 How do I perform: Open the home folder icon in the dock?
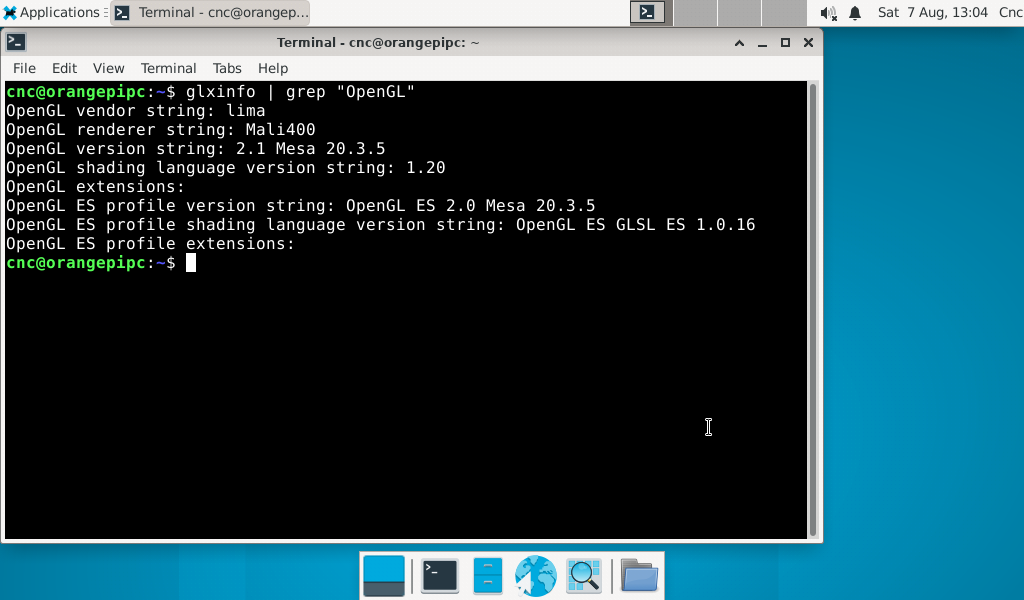(x=639, y=576)
